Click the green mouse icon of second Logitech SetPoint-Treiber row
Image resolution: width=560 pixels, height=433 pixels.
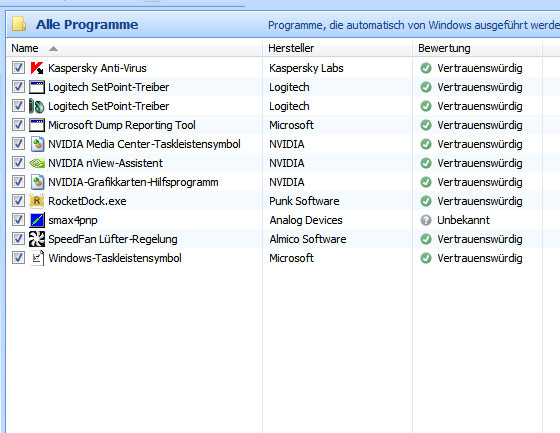[37, 106]
